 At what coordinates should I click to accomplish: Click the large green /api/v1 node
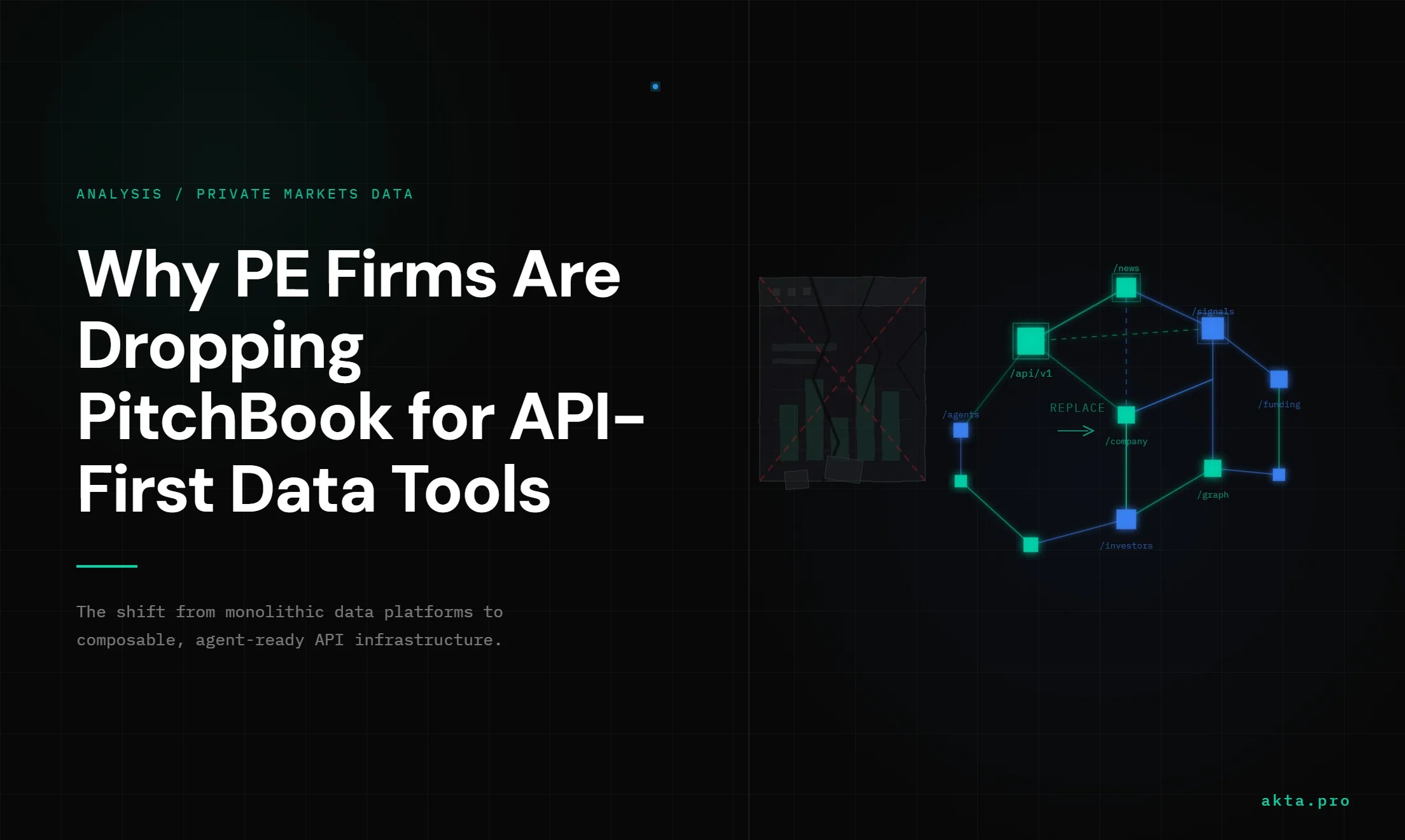coord(1031,341)
